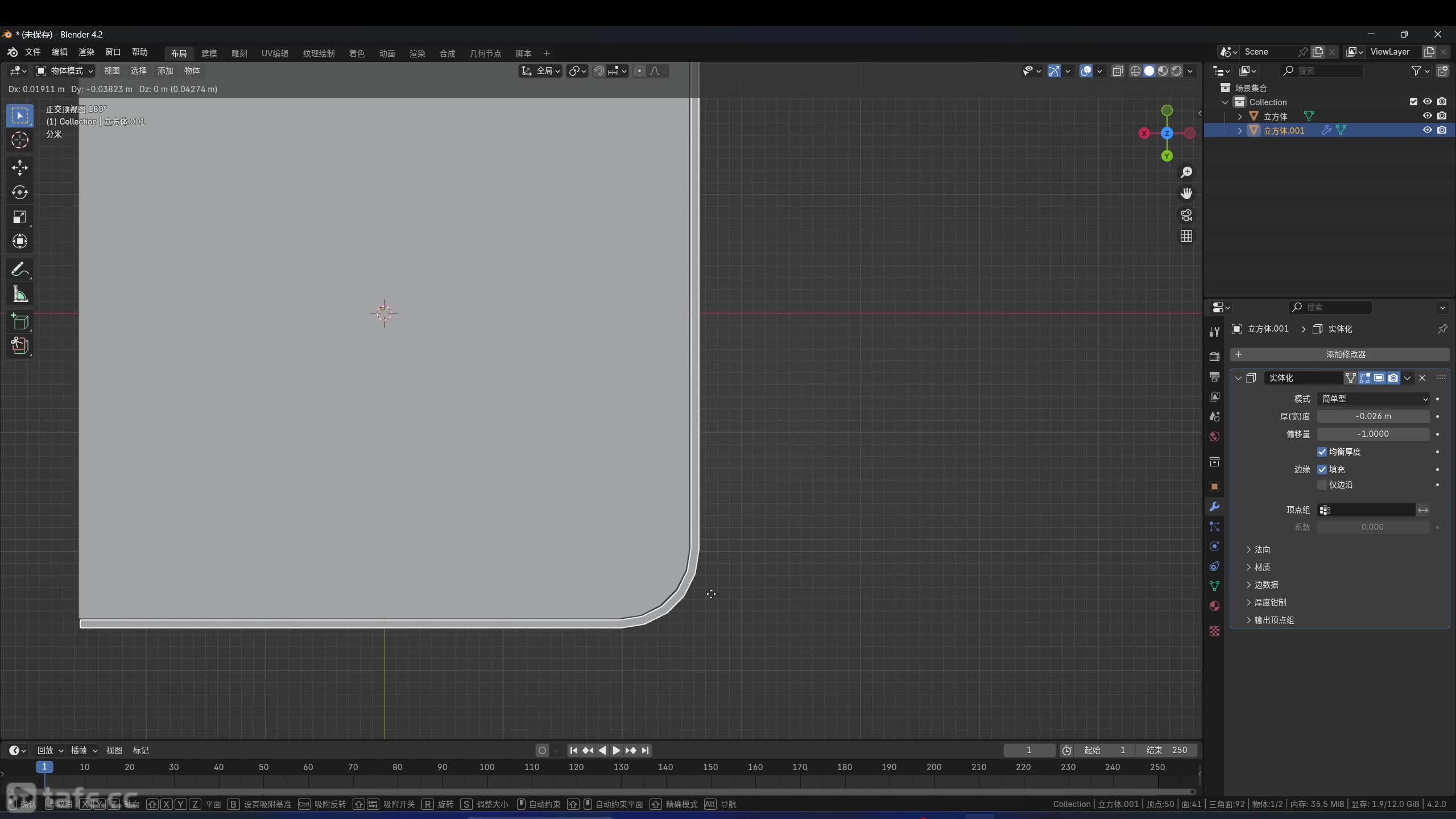Select the Rotate tool

[20, 192]
